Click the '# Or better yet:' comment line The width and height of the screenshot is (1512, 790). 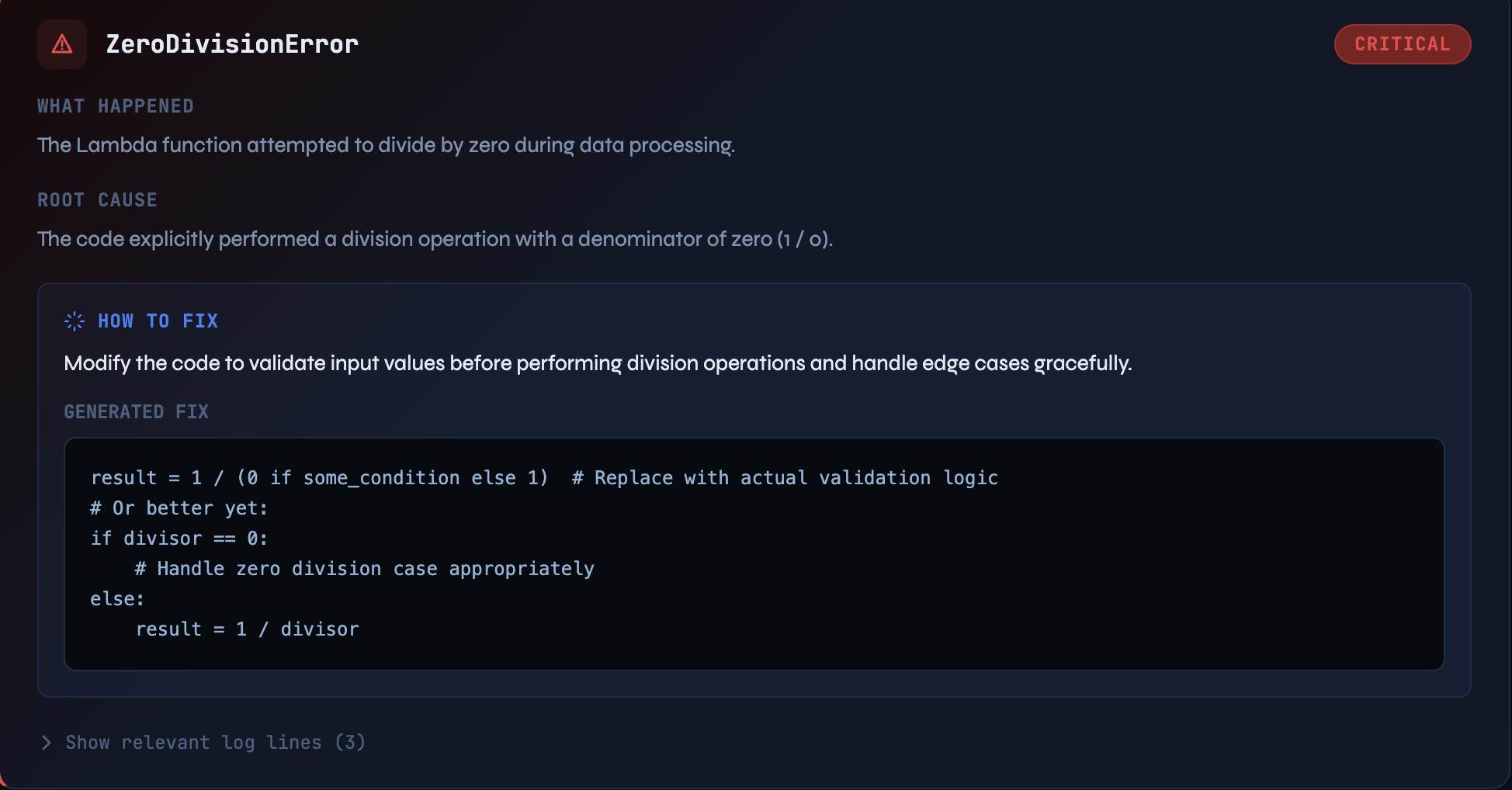point(179,508)
